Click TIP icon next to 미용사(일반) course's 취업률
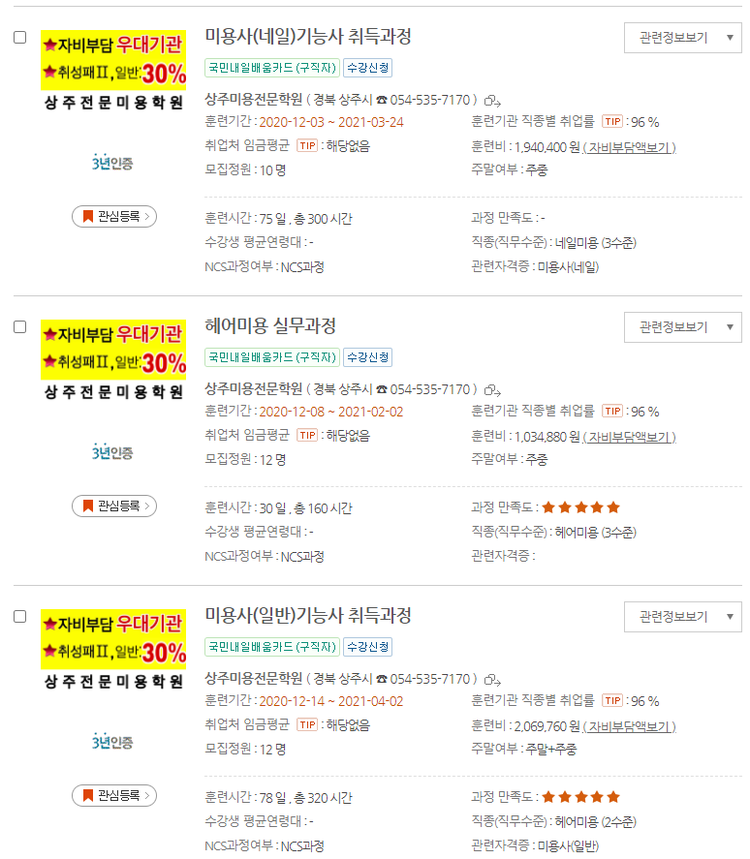 (x=612, y=700)
